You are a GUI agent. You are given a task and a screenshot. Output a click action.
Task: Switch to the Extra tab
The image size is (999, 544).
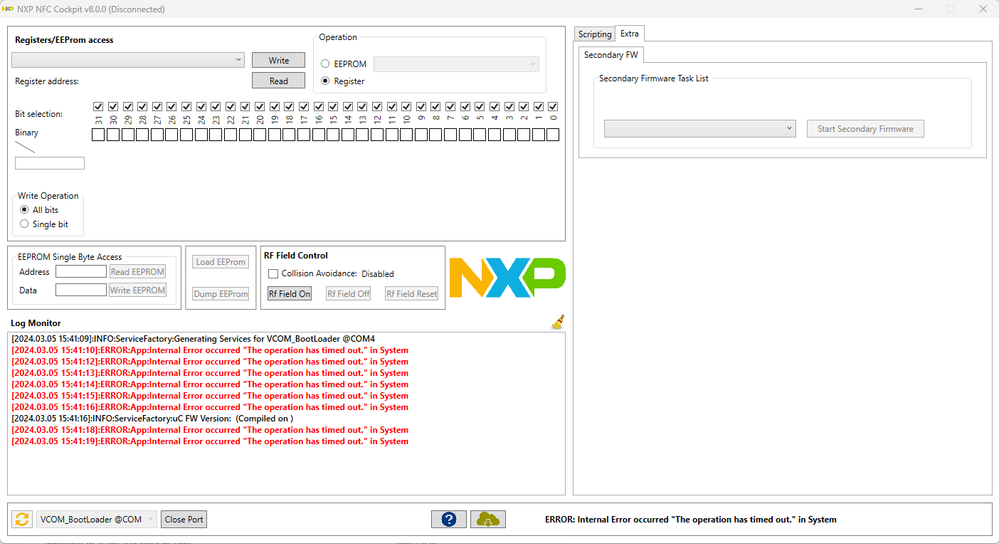pos(629,34)
